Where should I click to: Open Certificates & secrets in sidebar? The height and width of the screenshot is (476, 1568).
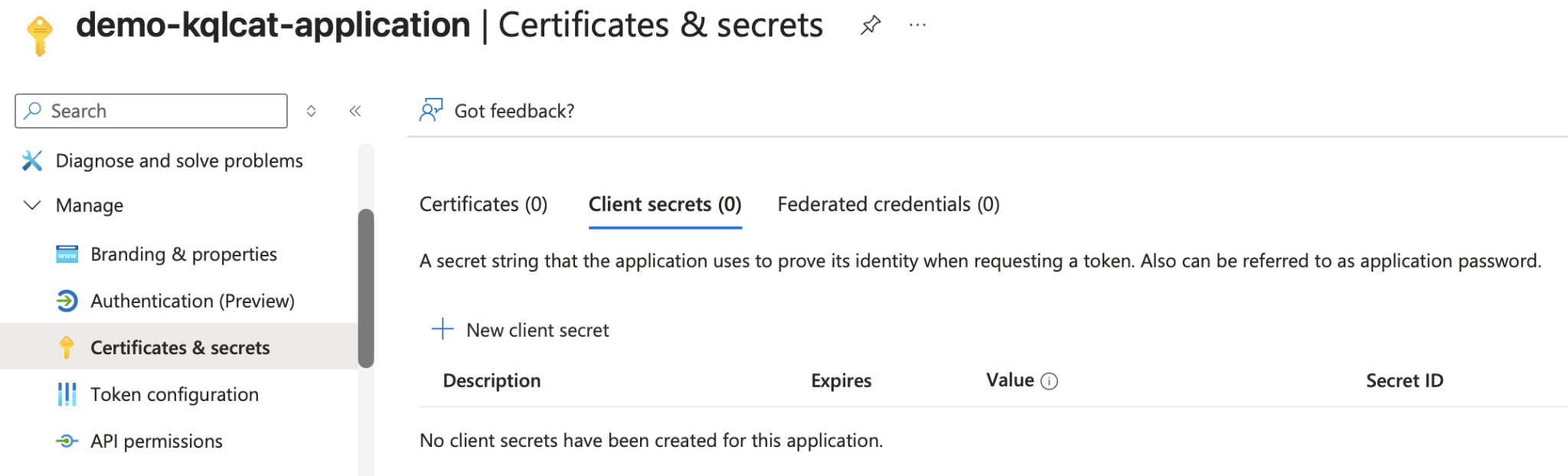point(179,347)
